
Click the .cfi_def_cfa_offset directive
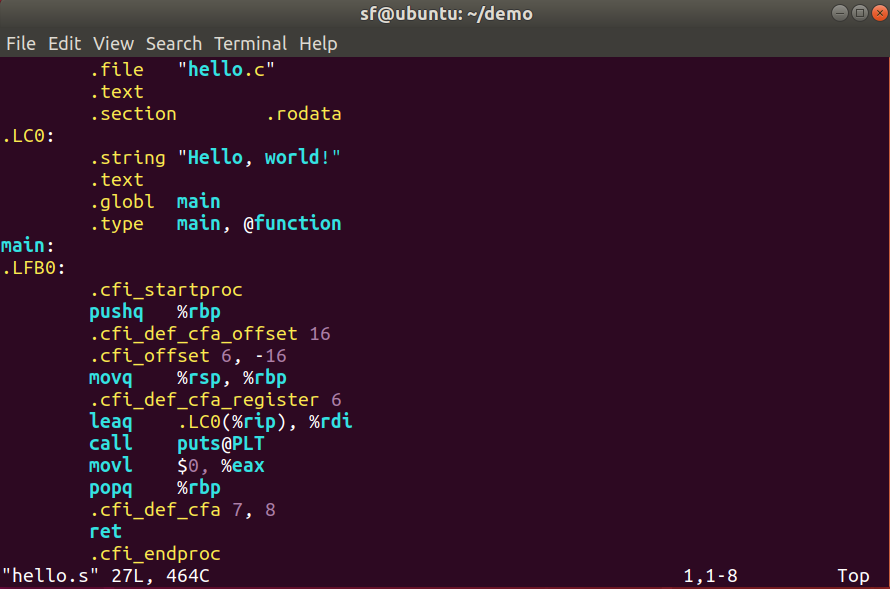pyautogui.click(x=194, y=334)
